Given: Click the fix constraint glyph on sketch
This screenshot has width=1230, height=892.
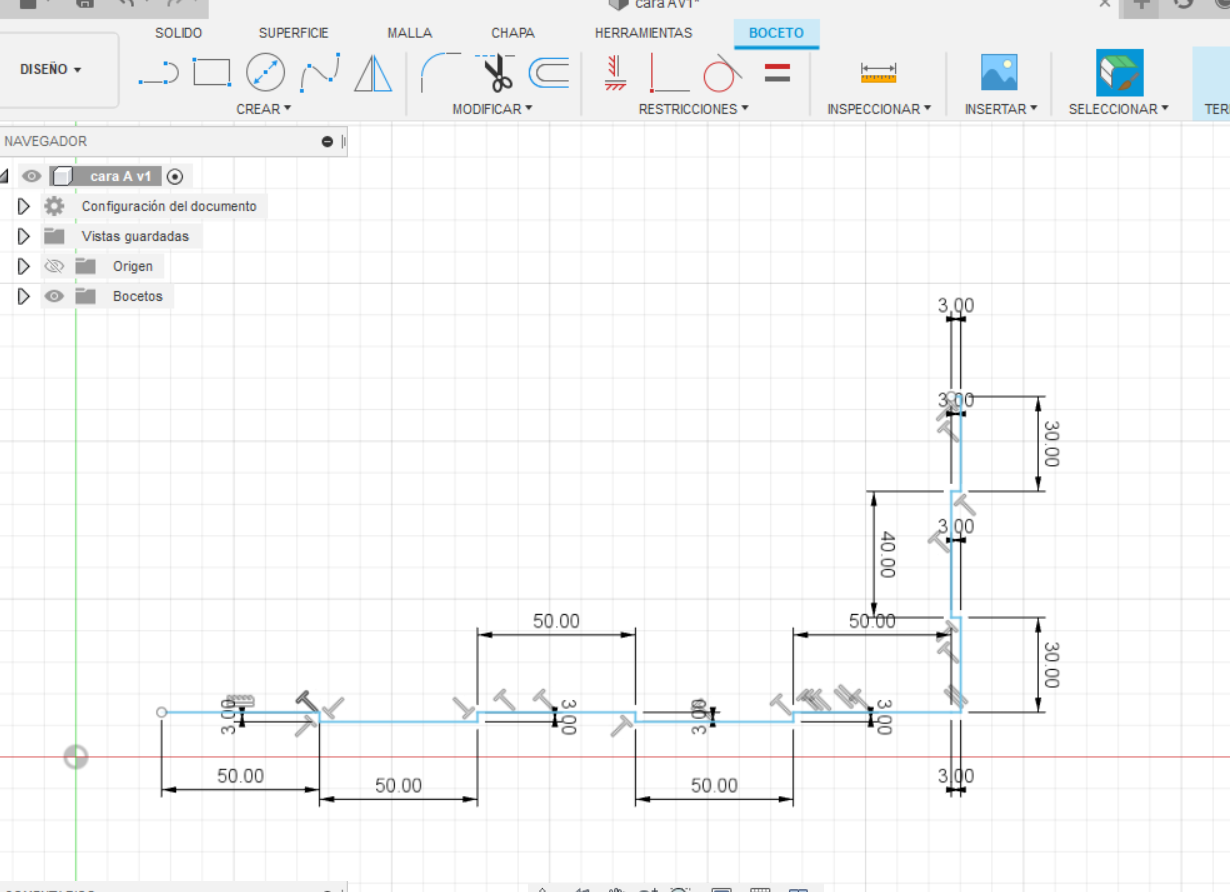Looking at the screenshot, I should point(239,700).
